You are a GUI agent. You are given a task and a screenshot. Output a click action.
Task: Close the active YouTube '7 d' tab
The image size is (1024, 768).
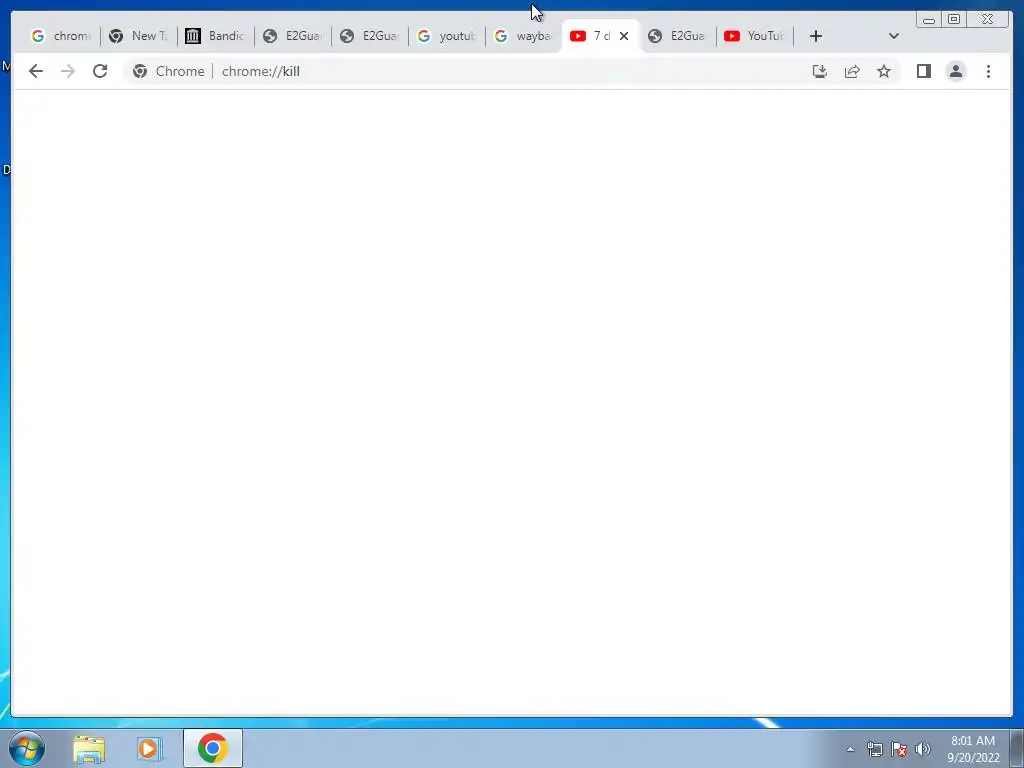624,36
